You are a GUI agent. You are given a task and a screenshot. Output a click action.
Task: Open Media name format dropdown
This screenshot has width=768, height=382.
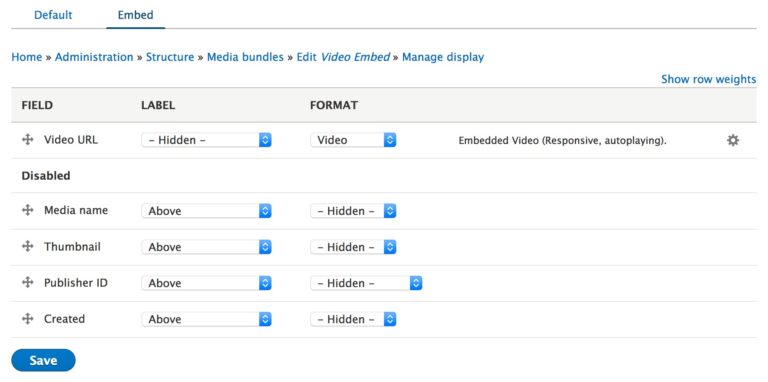click(x=353, y=211)
